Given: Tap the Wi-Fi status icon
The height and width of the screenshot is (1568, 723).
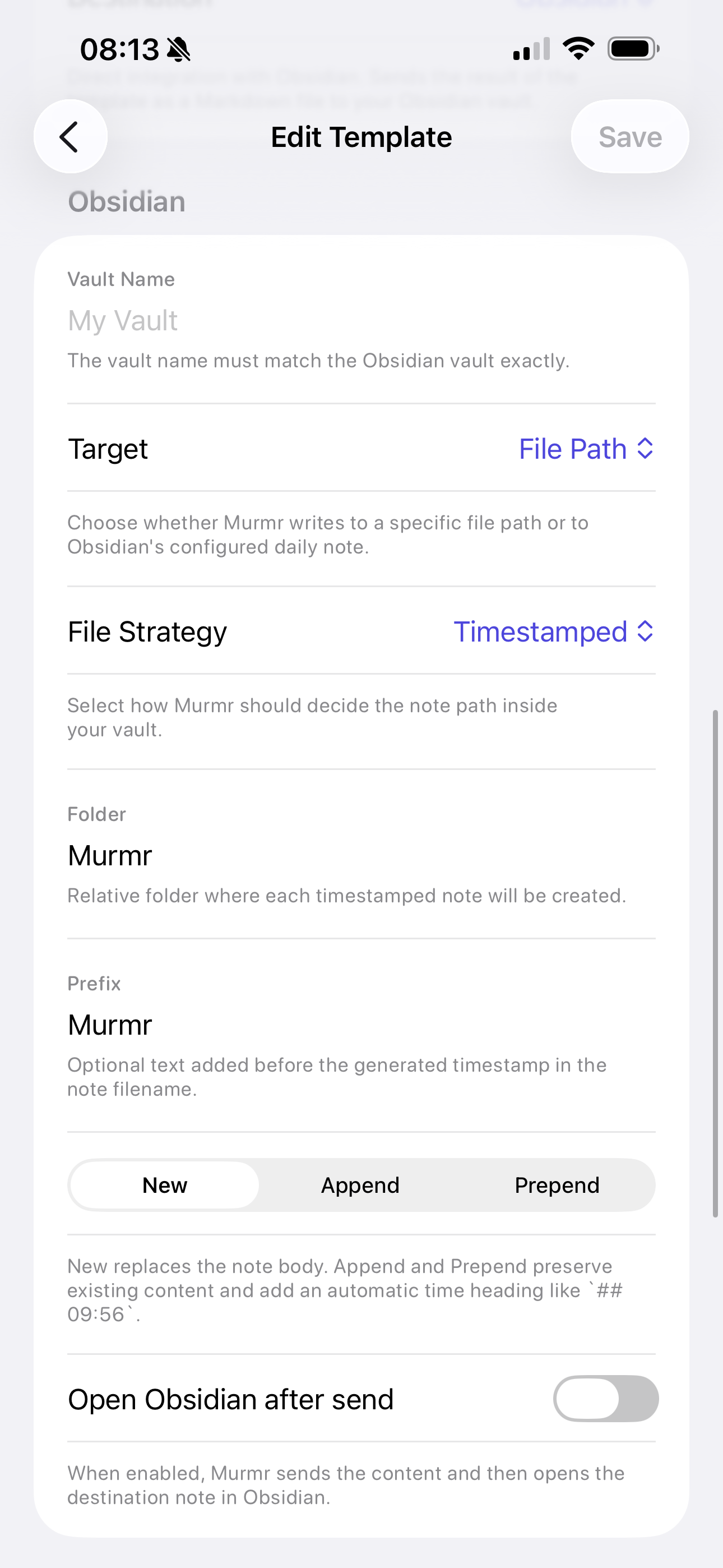Looking at the screenshot, I should pyautogui.click(x=578, y=49).
